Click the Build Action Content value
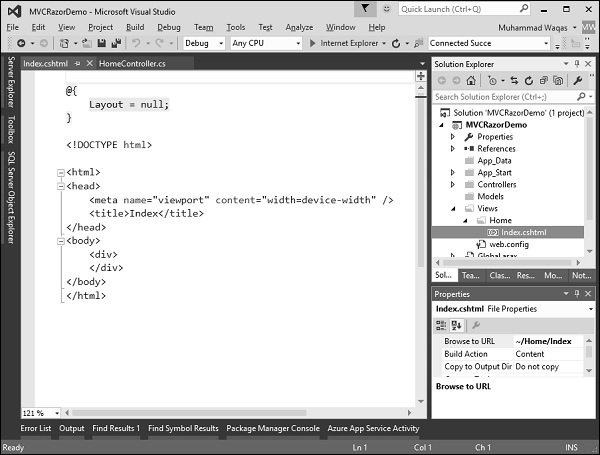Image resolution: width=600 pixels, height=455 pixels. tap(549, 354)
